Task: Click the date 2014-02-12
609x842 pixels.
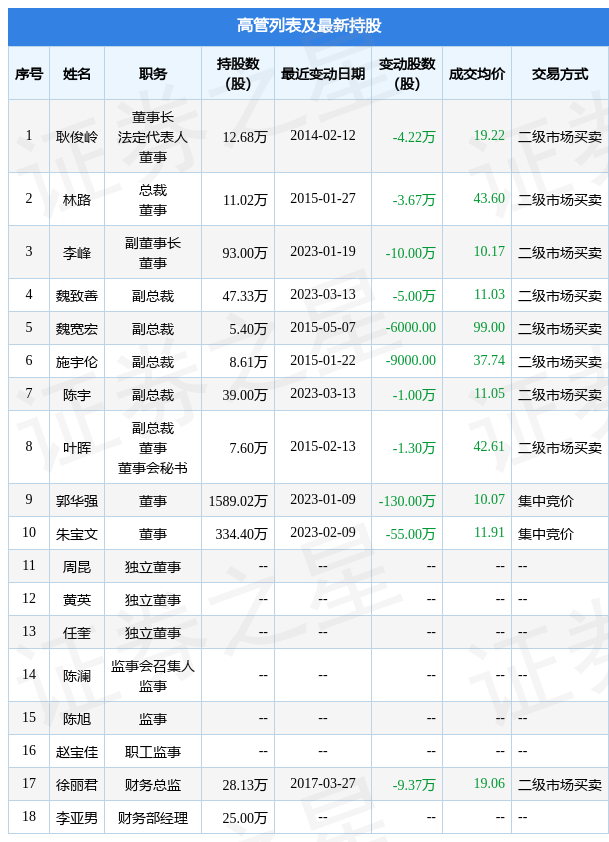Action: [323, 135]
